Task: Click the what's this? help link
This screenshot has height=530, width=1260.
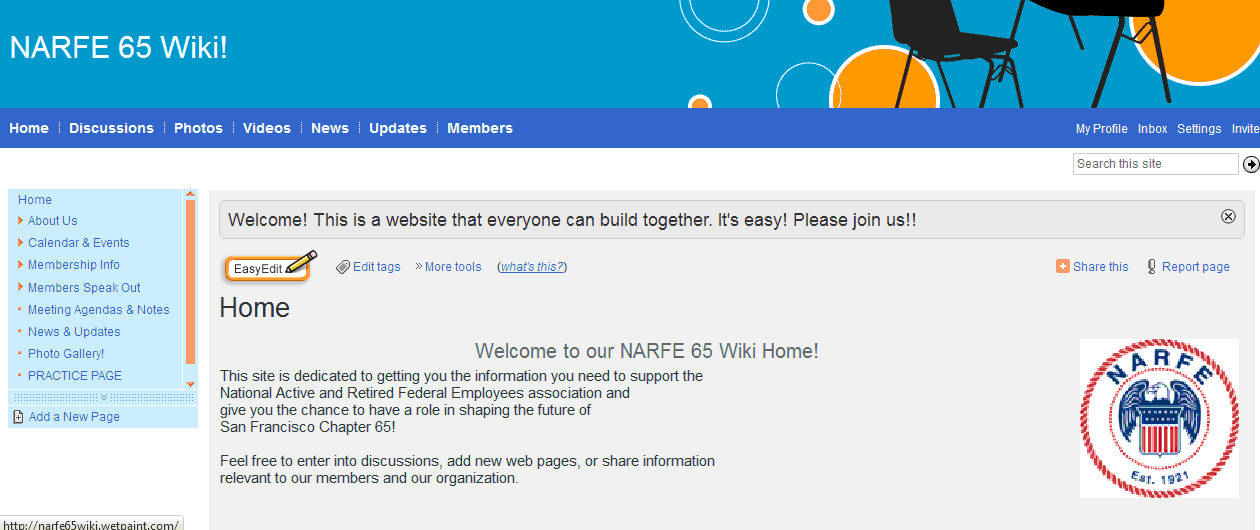Action: click(533, 267)
